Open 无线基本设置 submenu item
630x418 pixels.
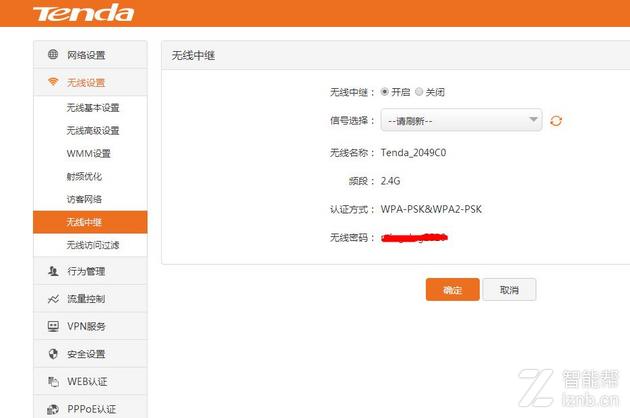92,108
